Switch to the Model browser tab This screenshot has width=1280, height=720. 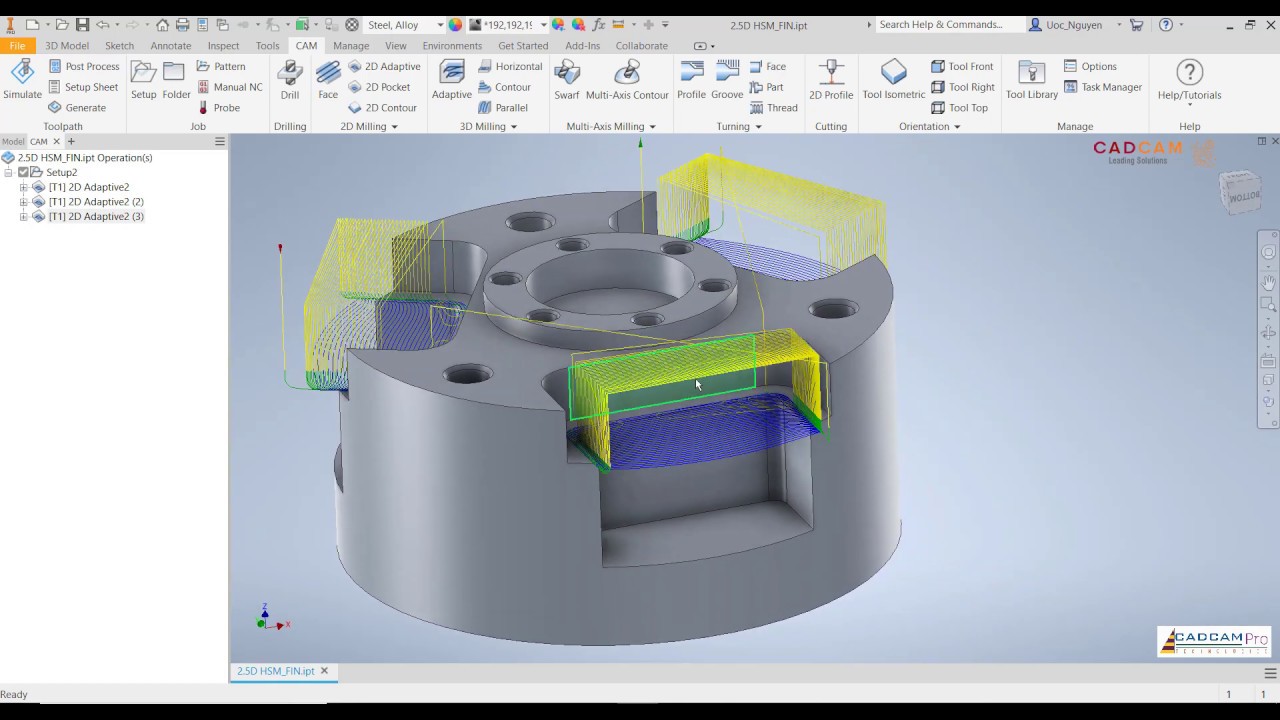click(13, 142)
